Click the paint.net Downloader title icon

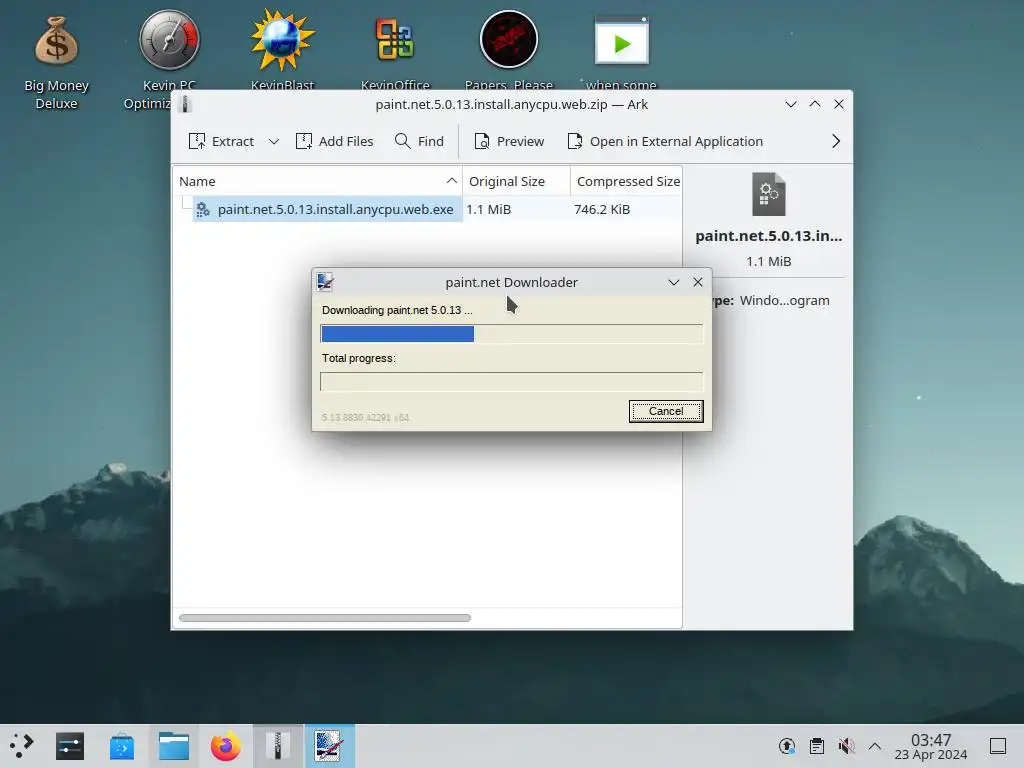(x=325, y=281)
